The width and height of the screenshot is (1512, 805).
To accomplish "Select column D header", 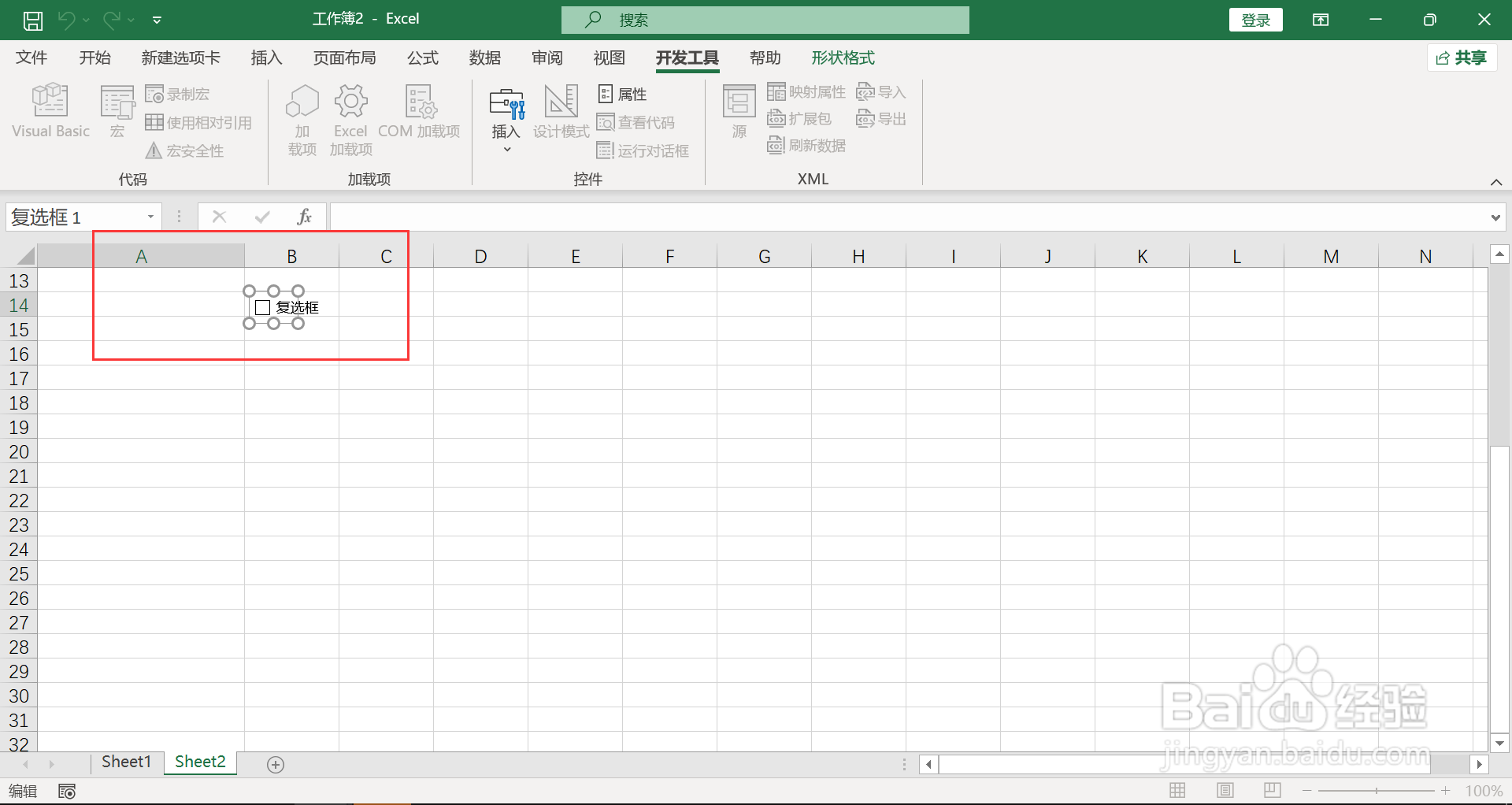I will point(480,256).
